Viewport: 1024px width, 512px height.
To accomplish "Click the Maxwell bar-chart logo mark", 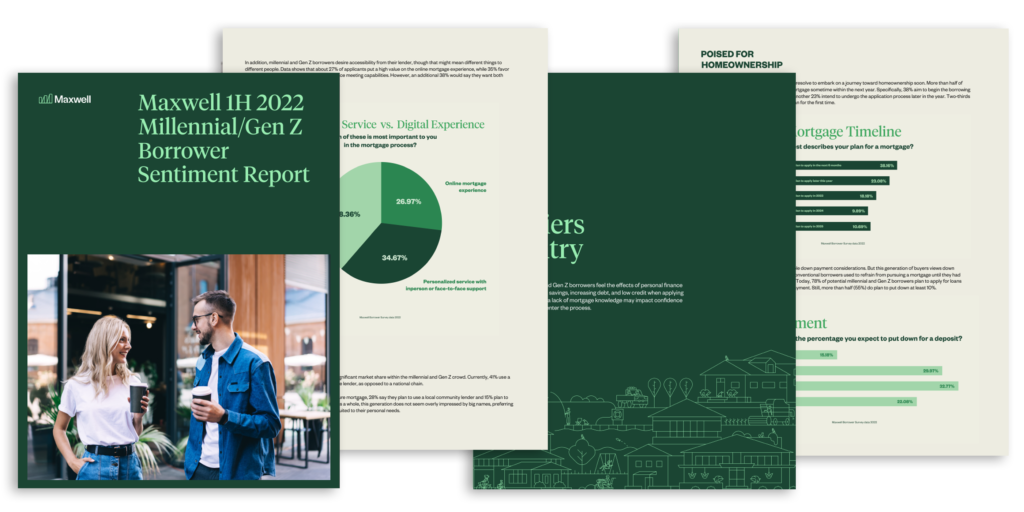I will coord(45,98).
